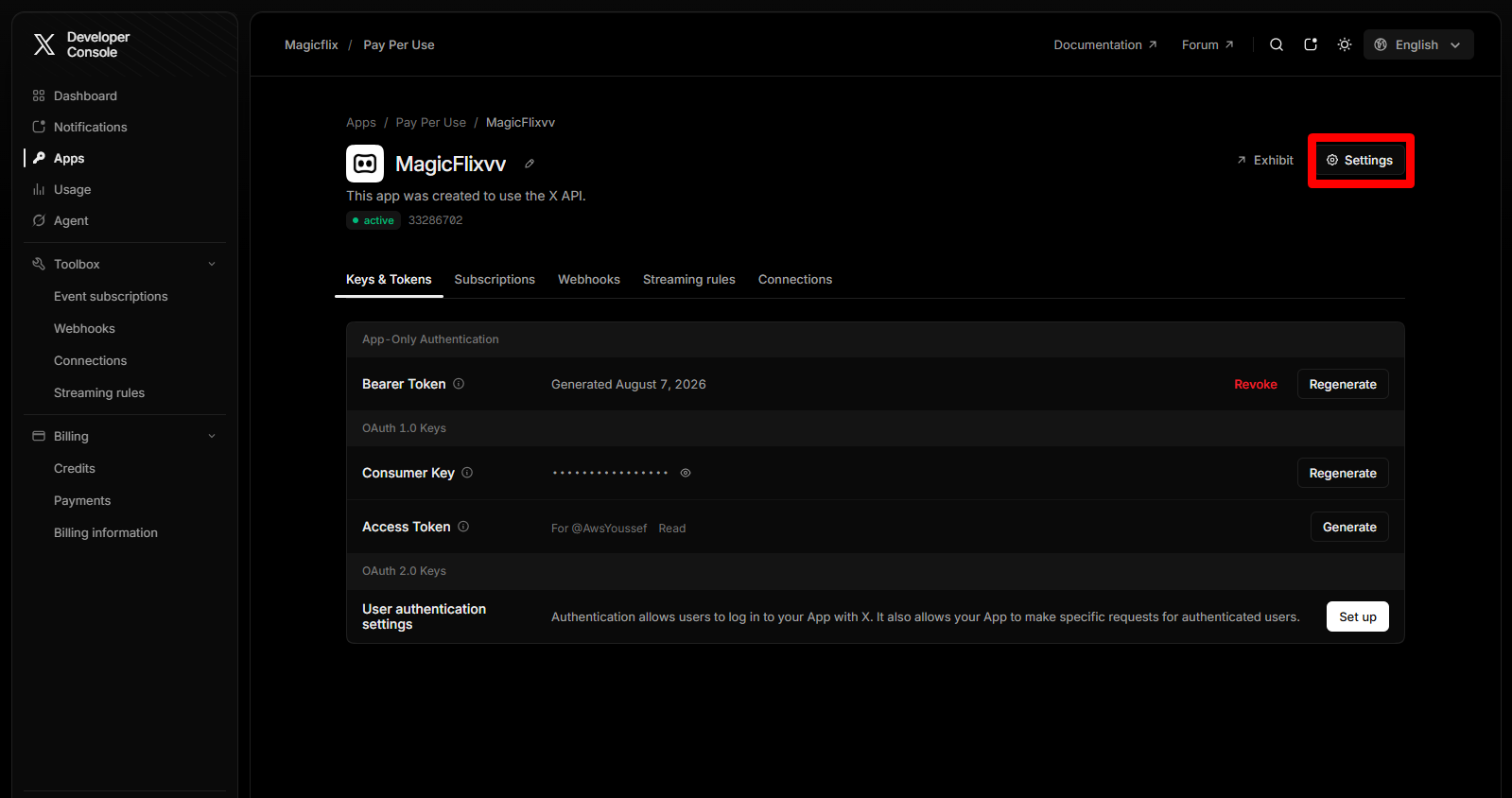This screenshot has width=1512, height=798.
Task: Open Credits under Billing
Action: tap(75, 468)
